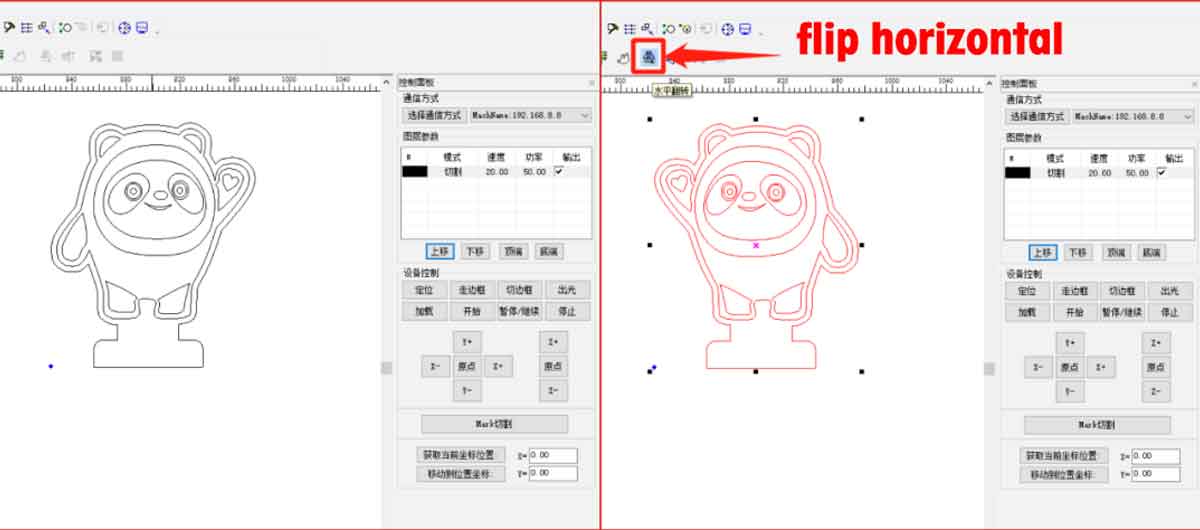This screenshot has width=1200, height=530.
Task: Click Y- jog button in left window
Action: 467,391
